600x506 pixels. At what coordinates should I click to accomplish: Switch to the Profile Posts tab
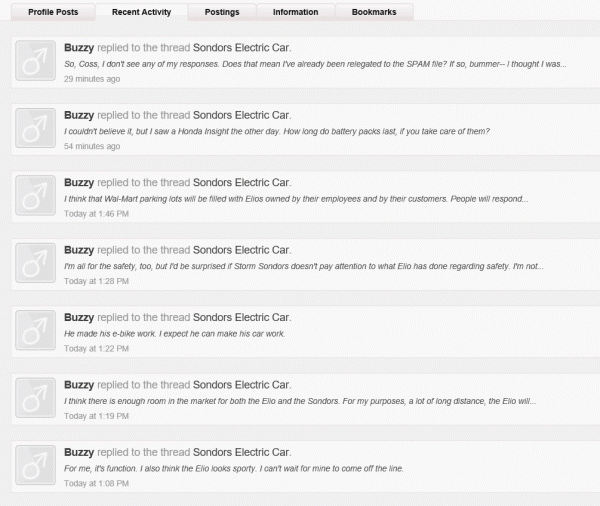pos(52,12)
